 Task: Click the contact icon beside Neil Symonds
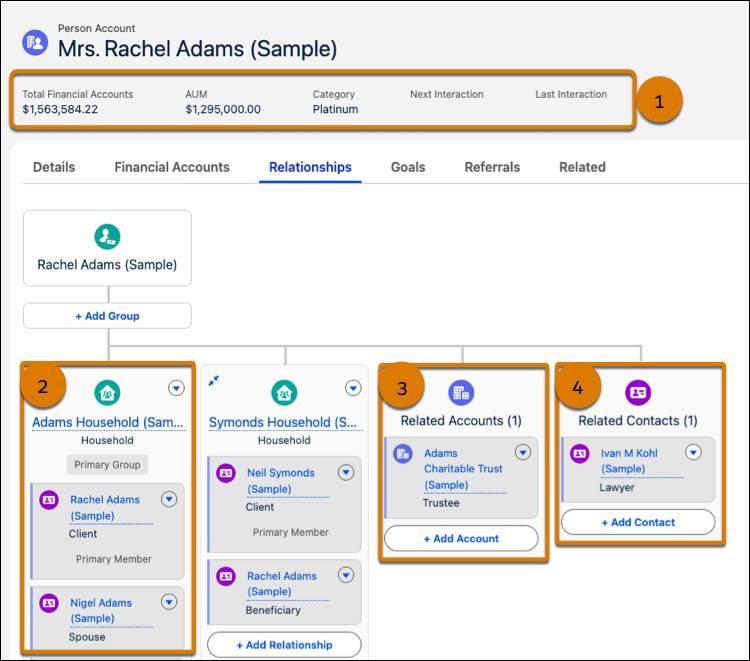click(x=226, y=473)
